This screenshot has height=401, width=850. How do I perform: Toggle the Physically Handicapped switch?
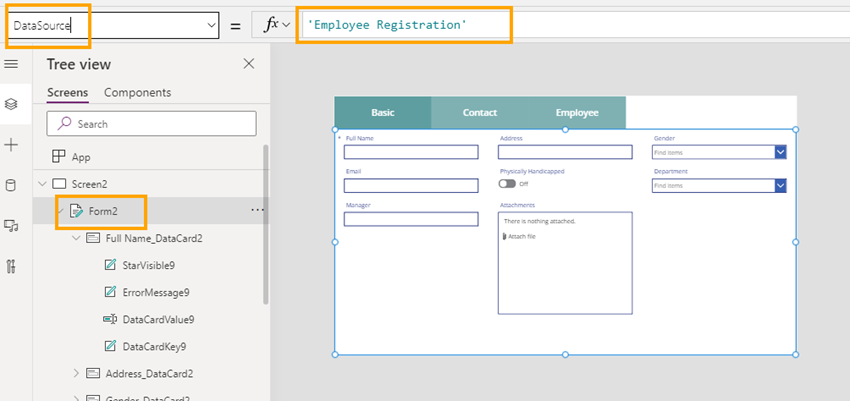[507, 184]
